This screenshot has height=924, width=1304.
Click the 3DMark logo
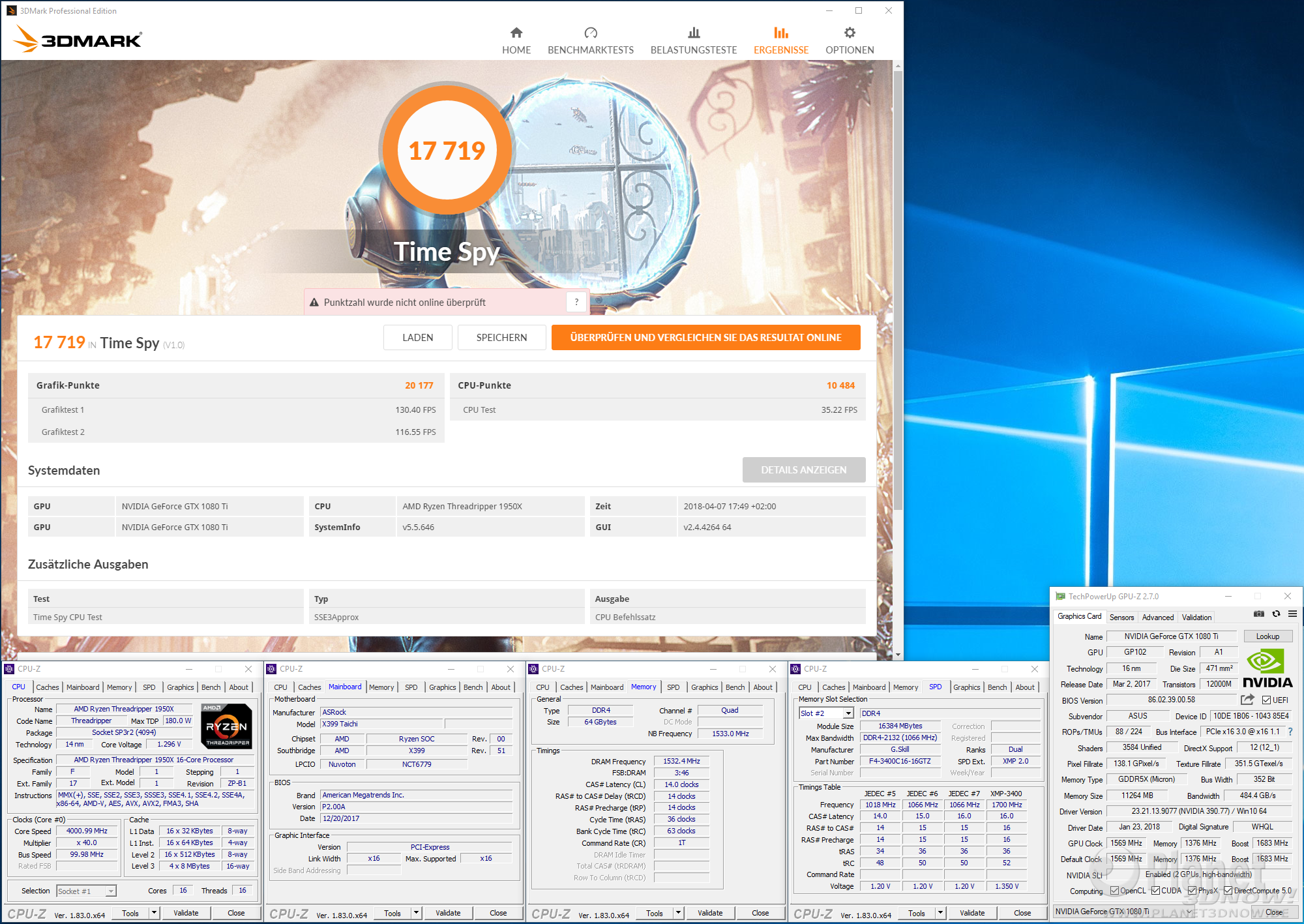tap(78, 39)
